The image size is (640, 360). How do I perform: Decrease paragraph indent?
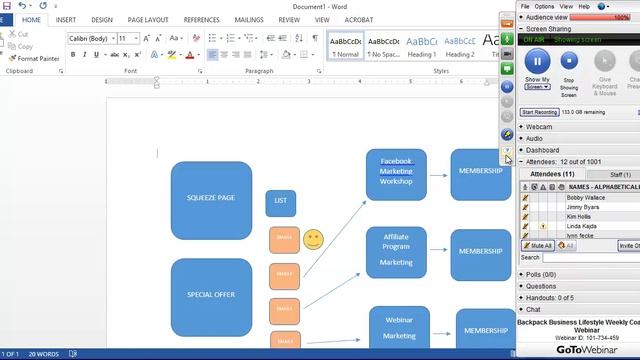(271, 38)
